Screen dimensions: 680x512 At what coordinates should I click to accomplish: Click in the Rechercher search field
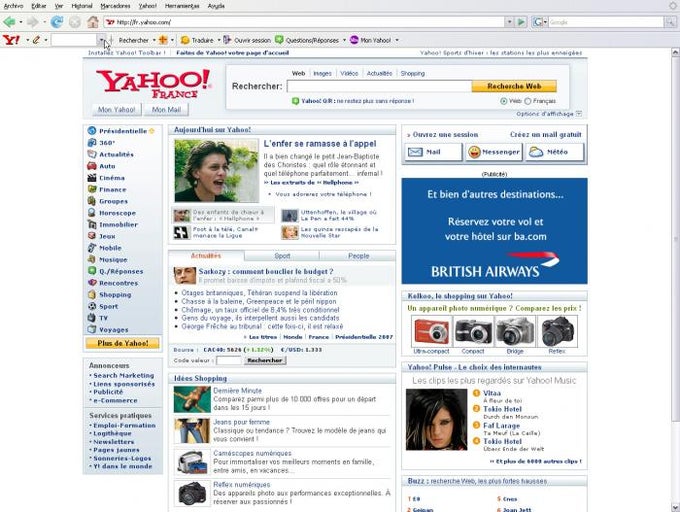(x=379, y=86)
